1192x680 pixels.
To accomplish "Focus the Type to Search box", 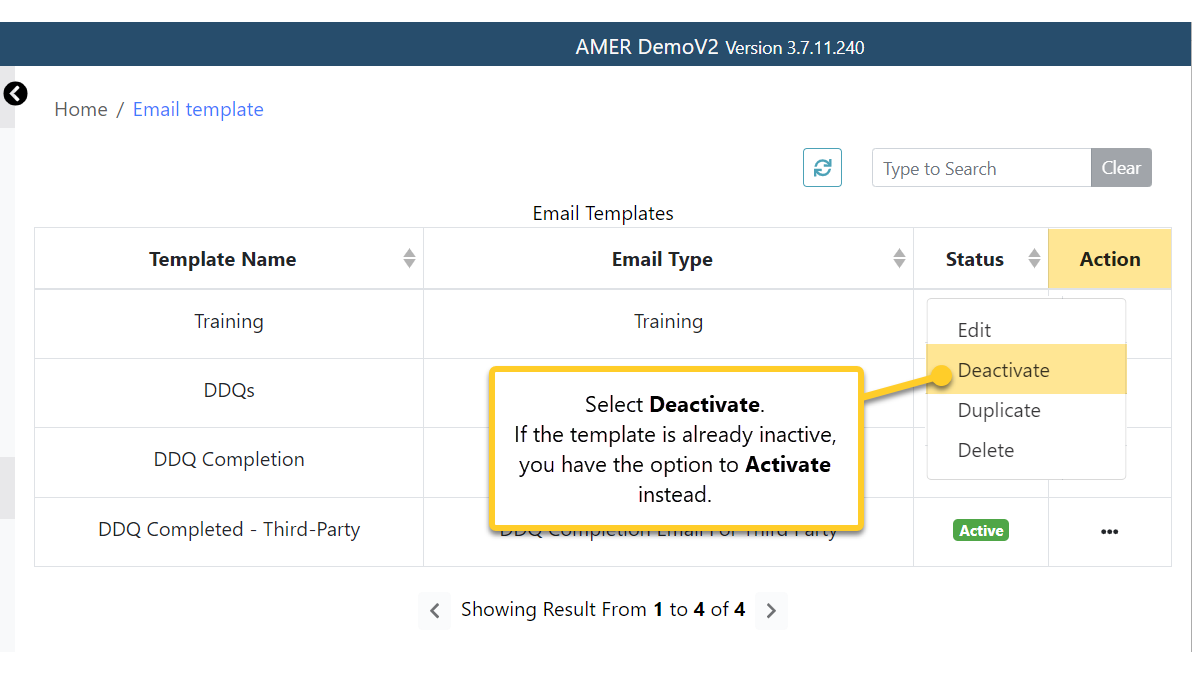I will point(981,167).
